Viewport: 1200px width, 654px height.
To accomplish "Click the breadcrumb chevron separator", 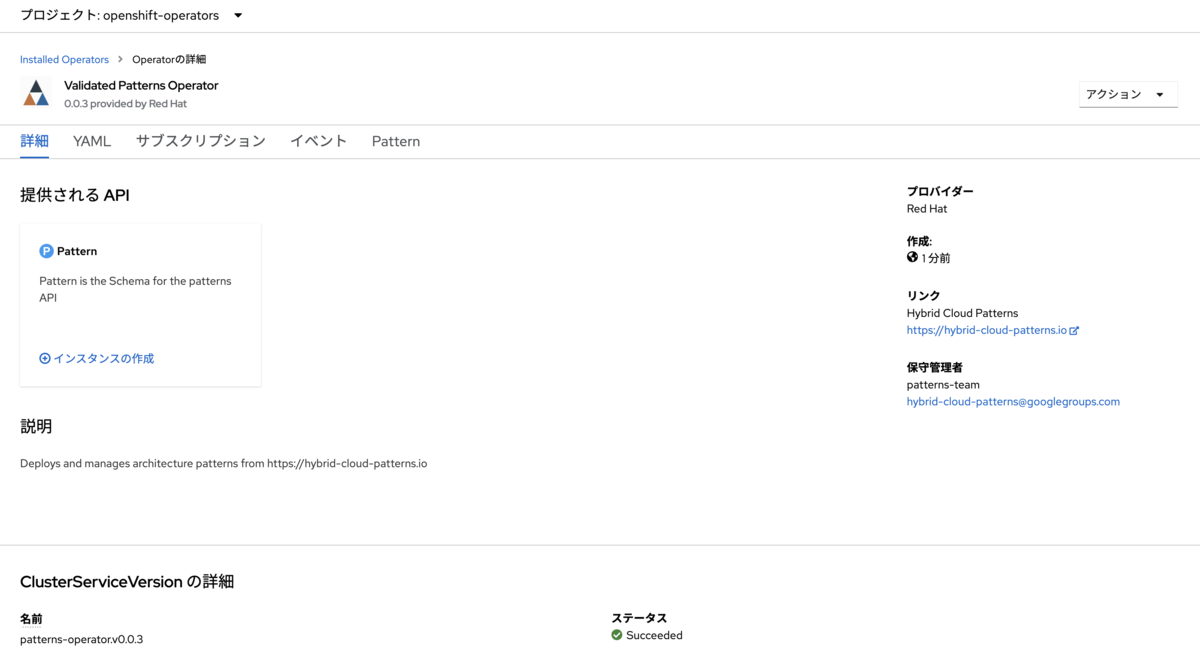I will (x=121, y=60).
